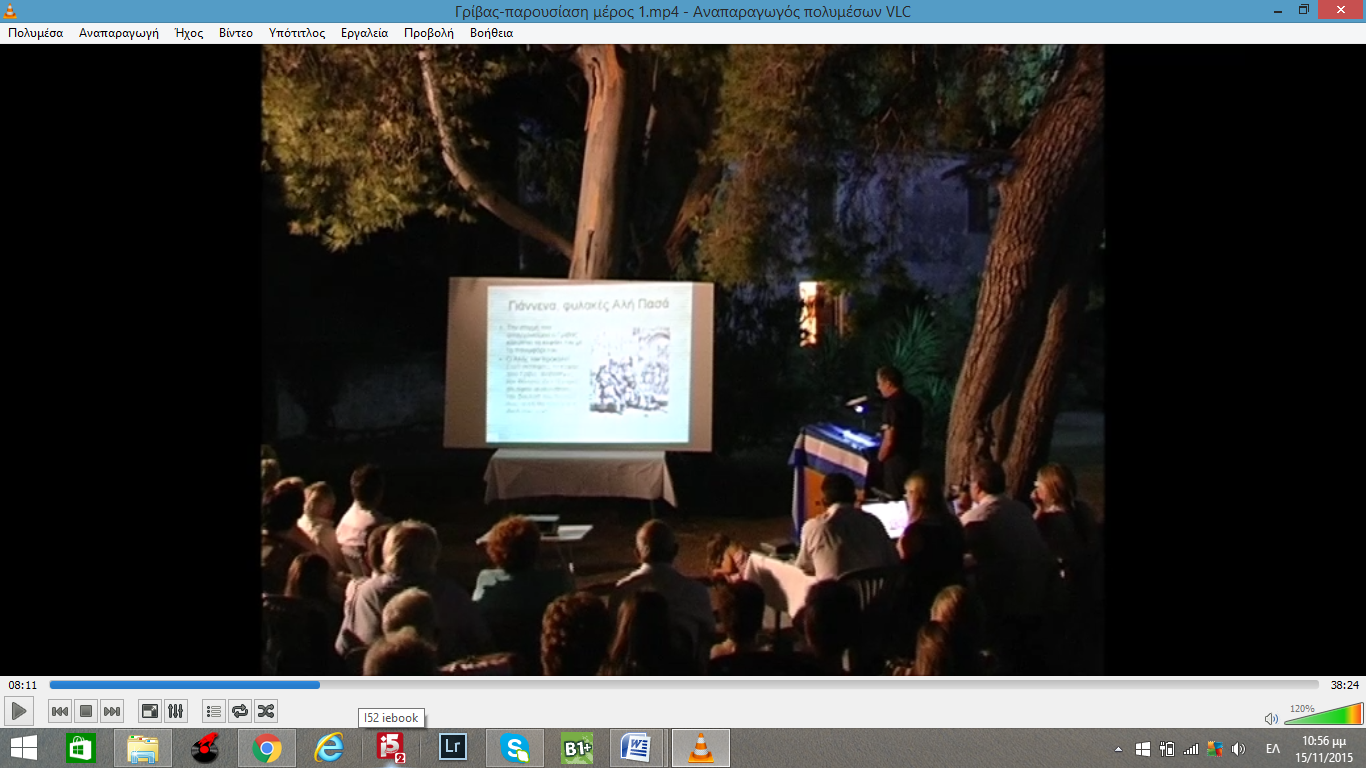The width and height of the screenshot is (1366, 768).
Task: Show the playlist panel
Action: [214, 711]
